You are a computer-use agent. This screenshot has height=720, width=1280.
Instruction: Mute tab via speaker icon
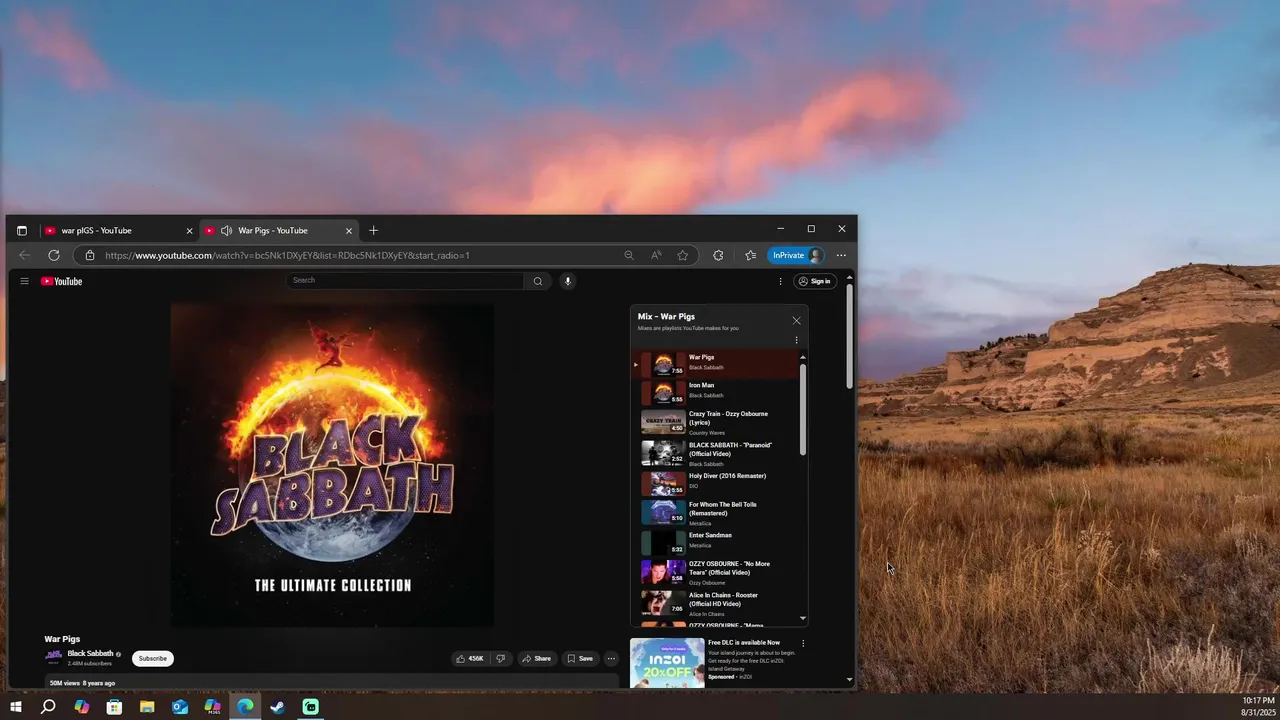tap(226, 231)
